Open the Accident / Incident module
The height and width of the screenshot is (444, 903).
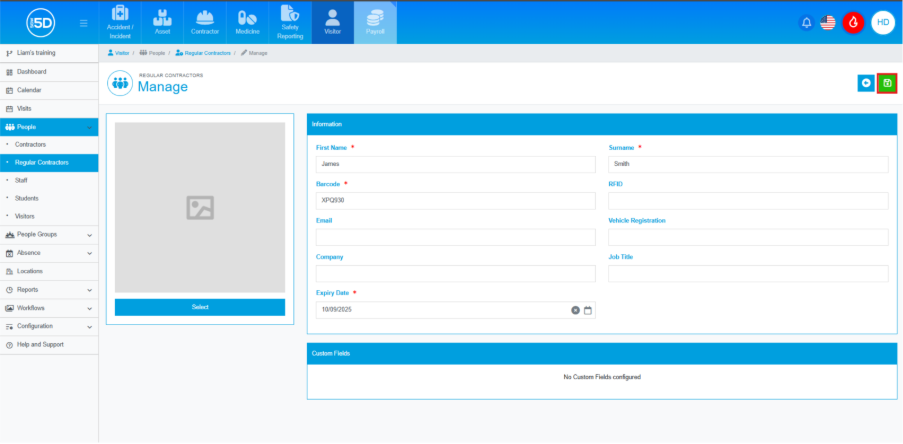[x=120, y=22]
